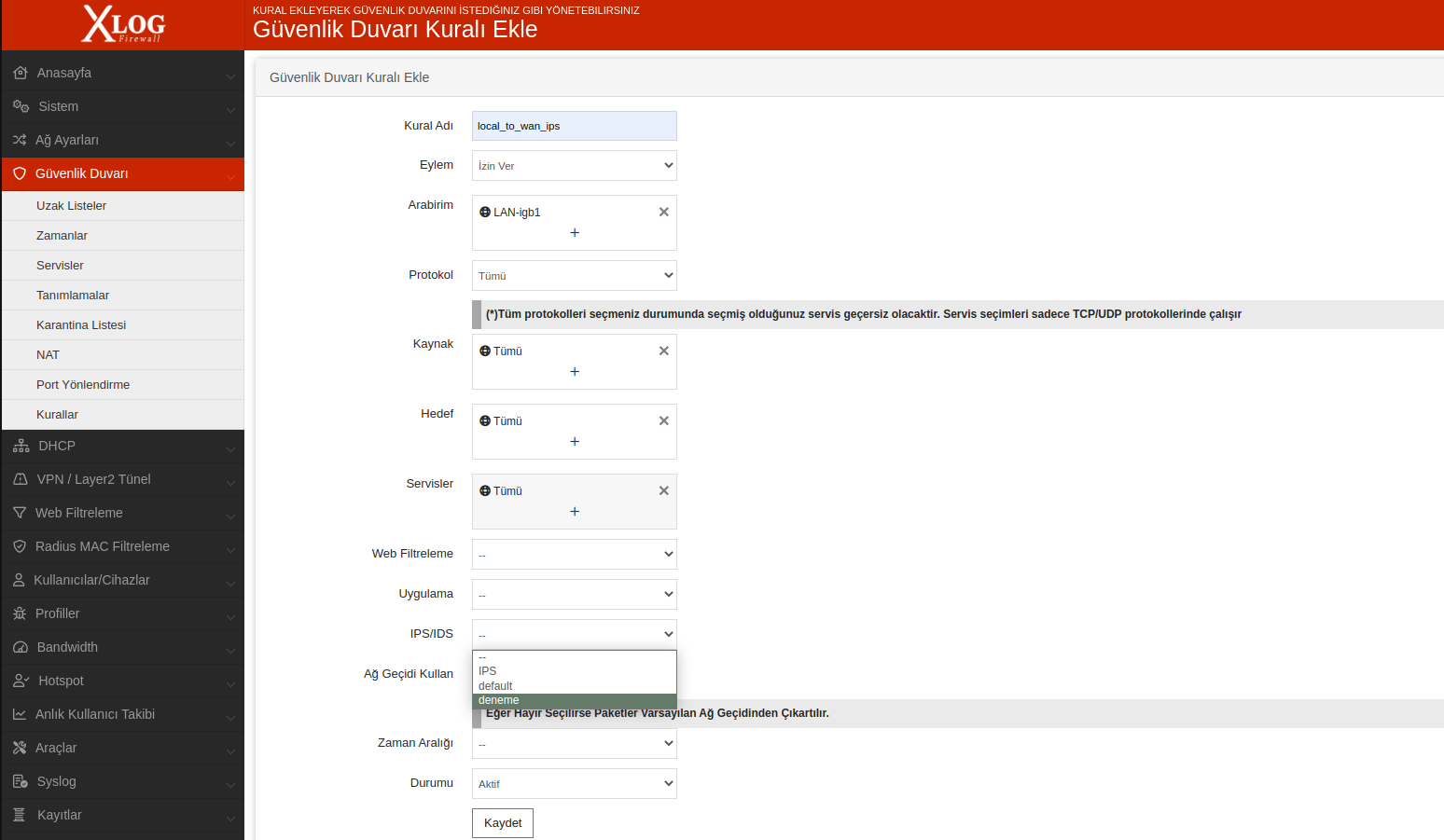
Task: Open the Web Filtreleme select box
Action: pos(575,554)
